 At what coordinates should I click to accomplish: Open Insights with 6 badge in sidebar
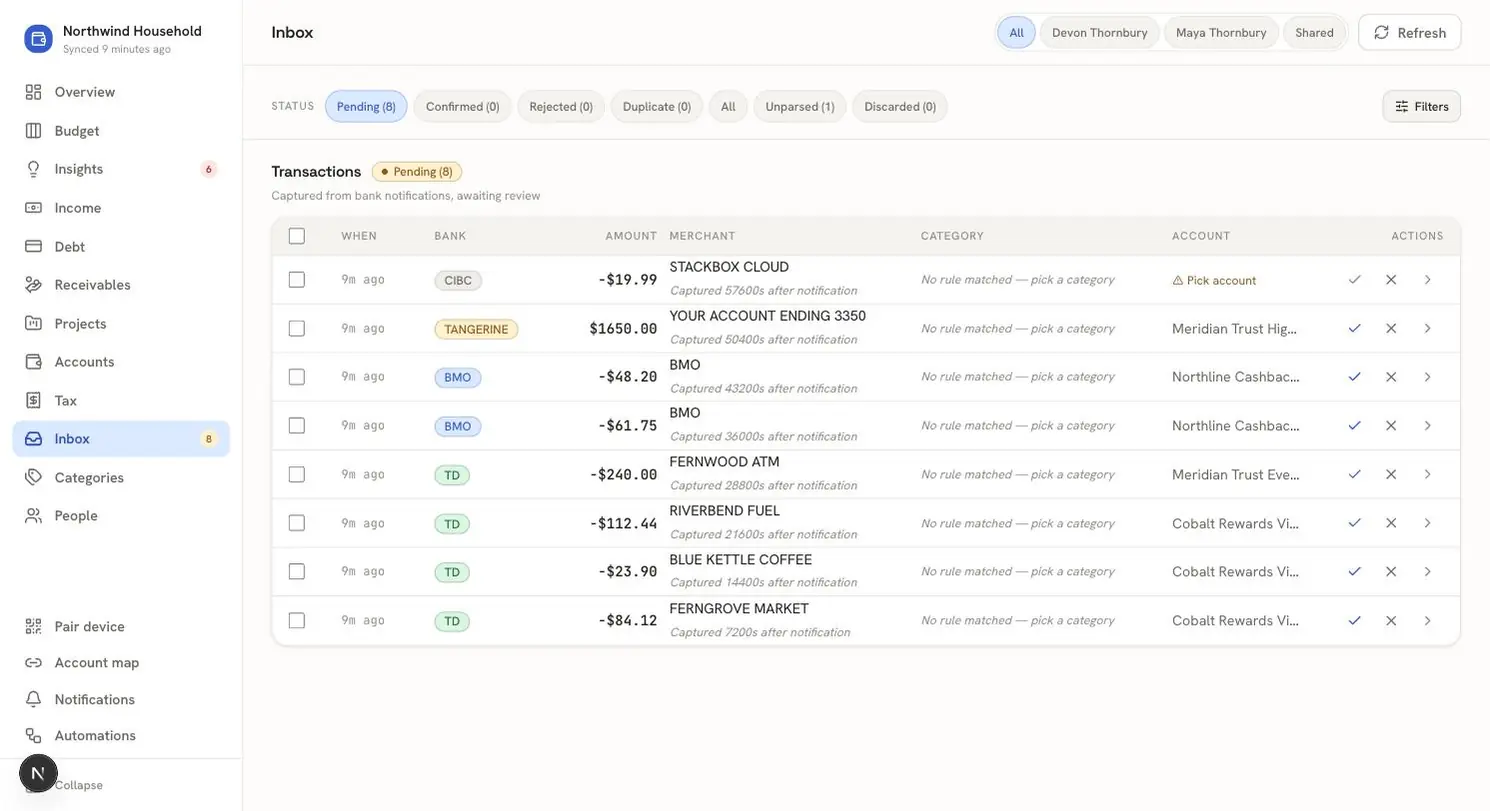click(x=121, y=169)
